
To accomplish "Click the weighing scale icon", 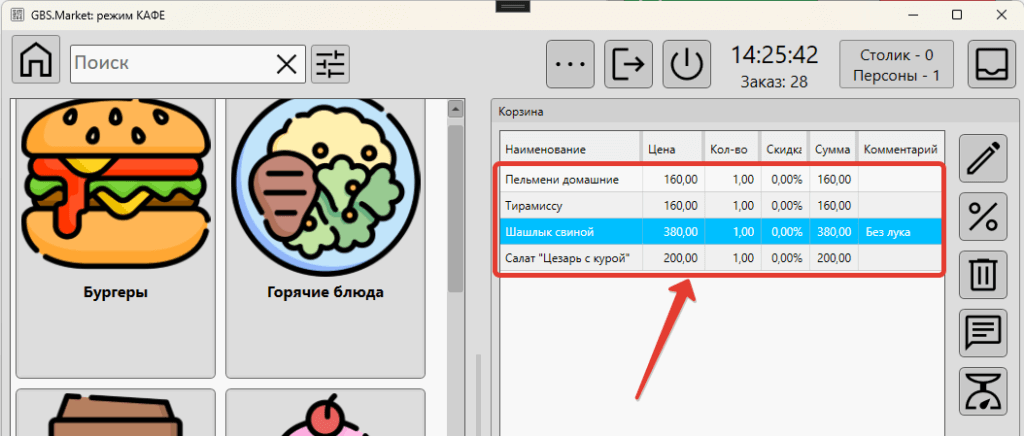I will coord(982,391).
